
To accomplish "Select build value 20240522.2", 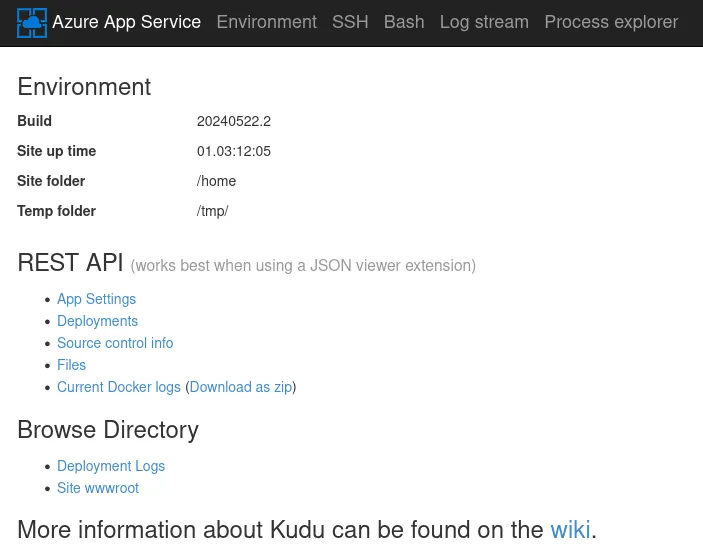I will click(234, 121).
